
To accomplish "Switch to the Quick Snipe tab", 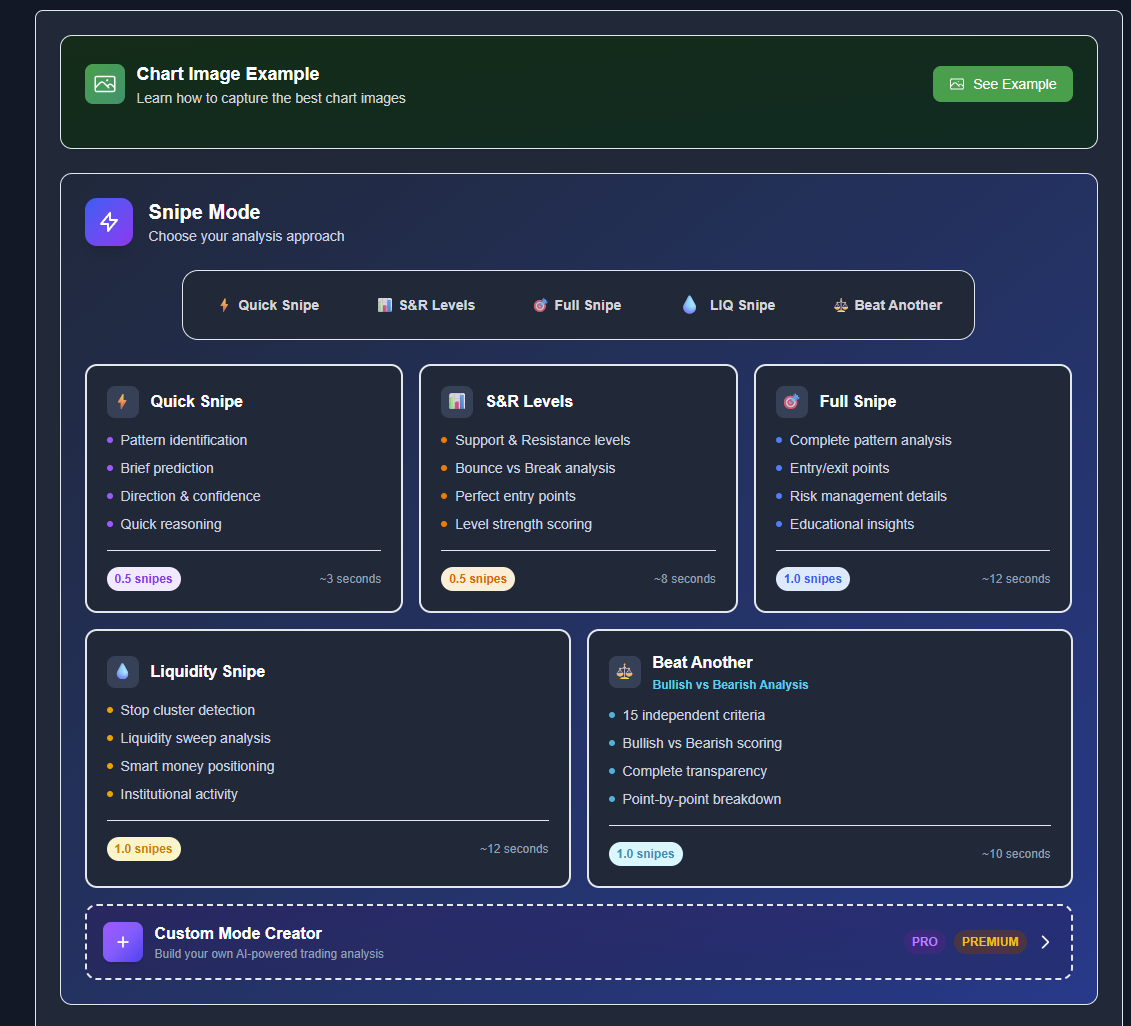I will point(269,304).
